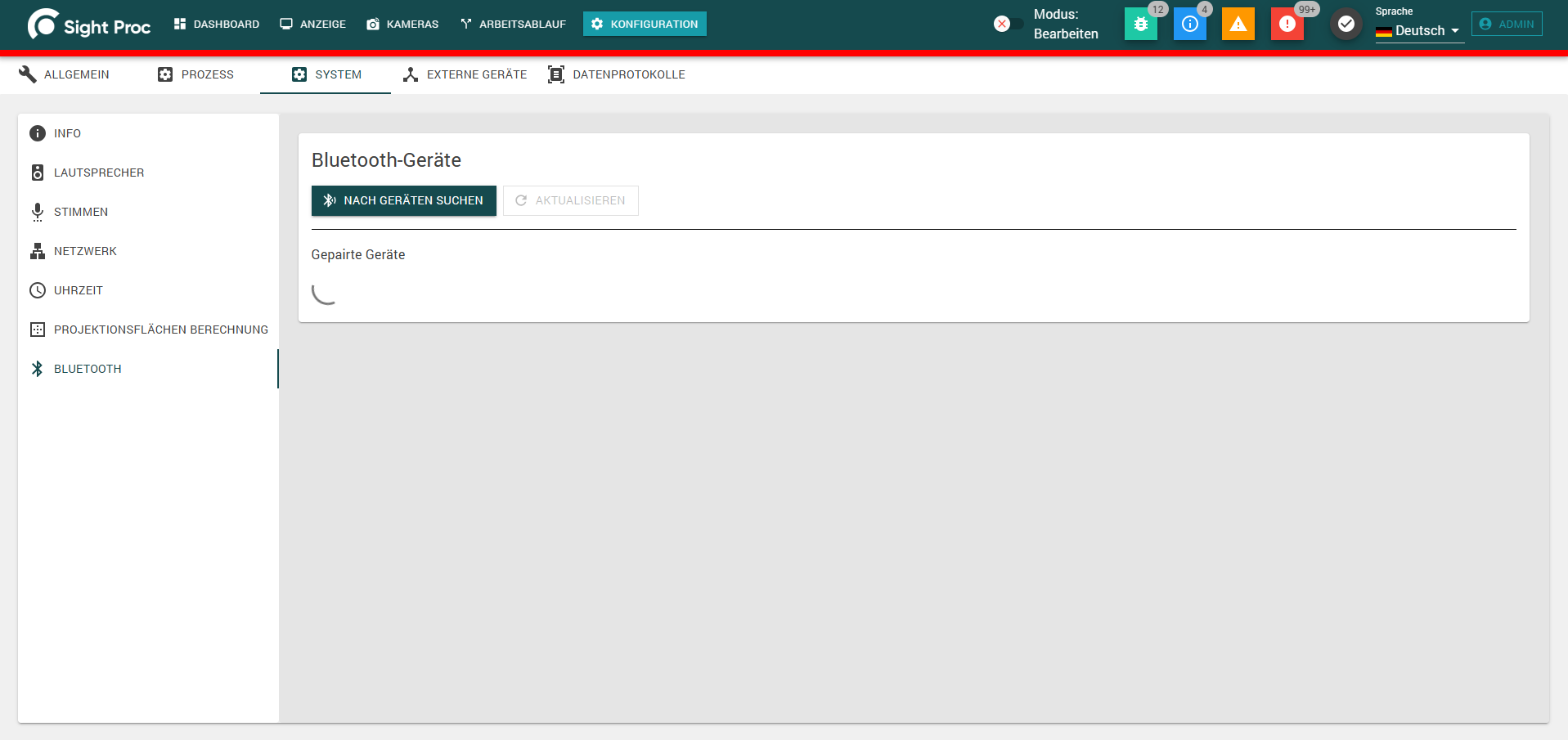Switch to the Datenprotokolle tab
Viewport: 1568px width, 740px height.
point(617,74)
